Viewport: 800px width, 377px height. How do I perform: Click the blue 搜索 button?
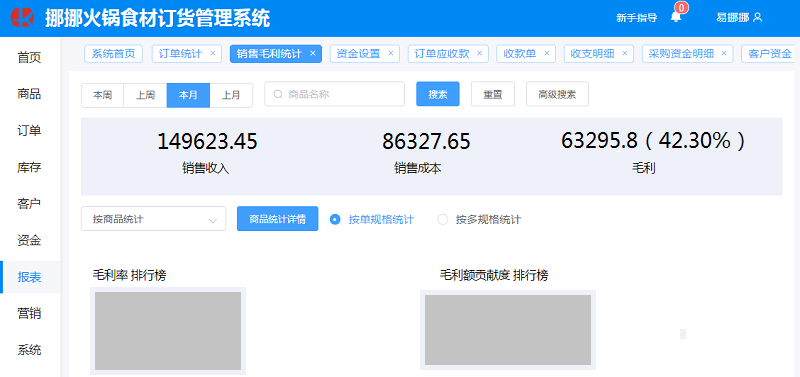438,94
